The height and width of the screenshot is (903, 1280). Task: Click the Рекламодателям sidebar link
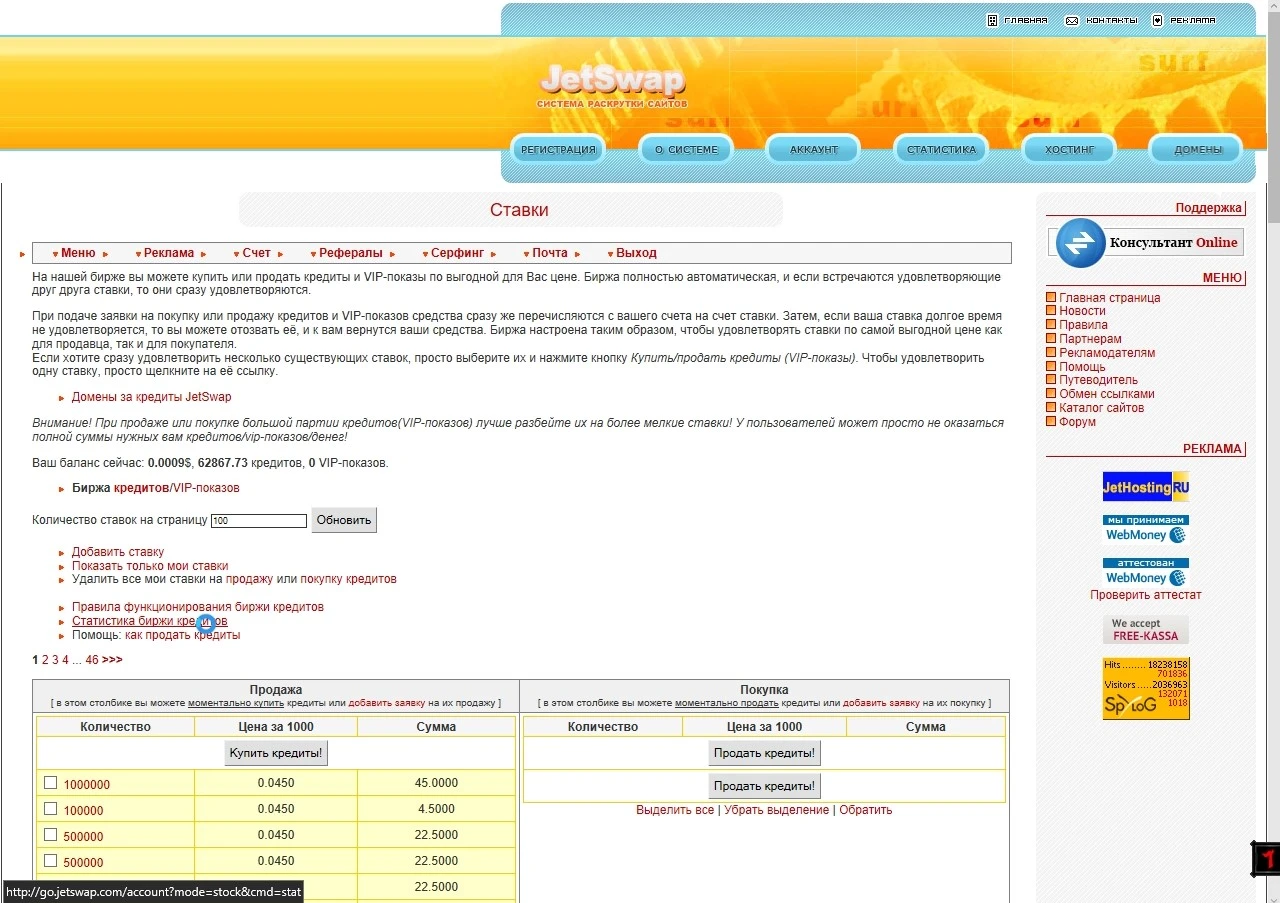[1107, 353]
